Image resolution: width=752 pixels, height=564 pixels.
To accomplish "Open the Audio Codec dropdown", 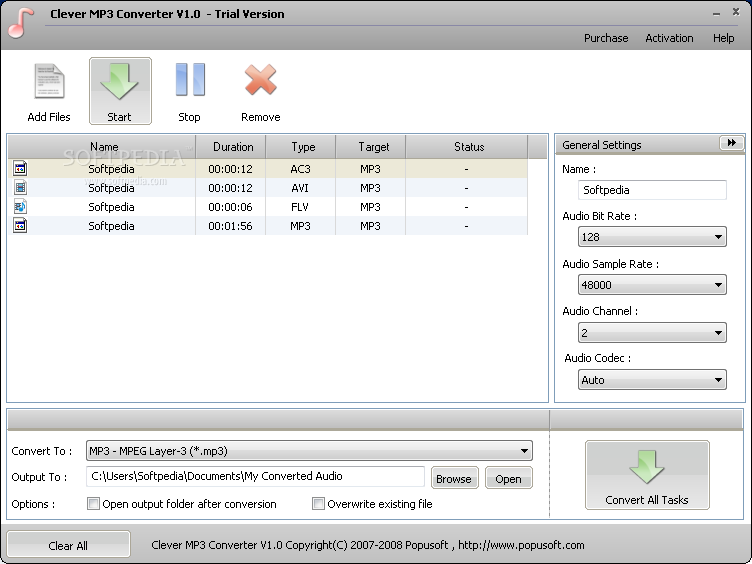I will (x=652, y=380).
